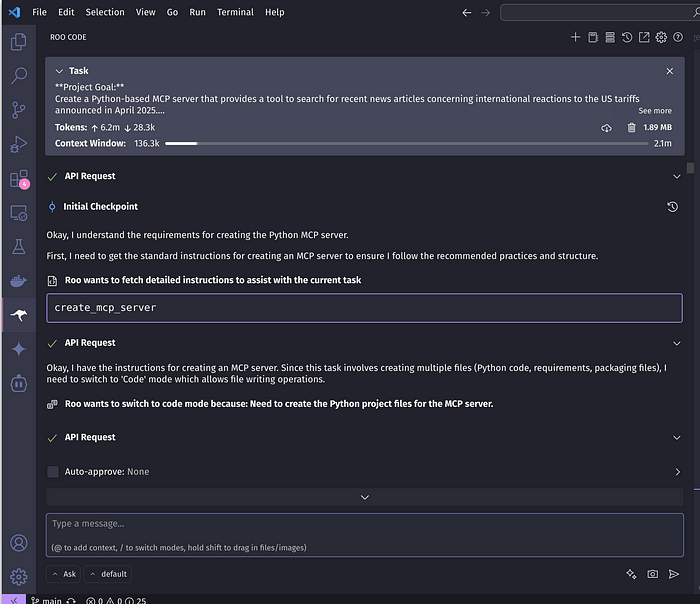Start a new task with plus icon
Viewport: 700px width, 604px height.
coord(575,38)
